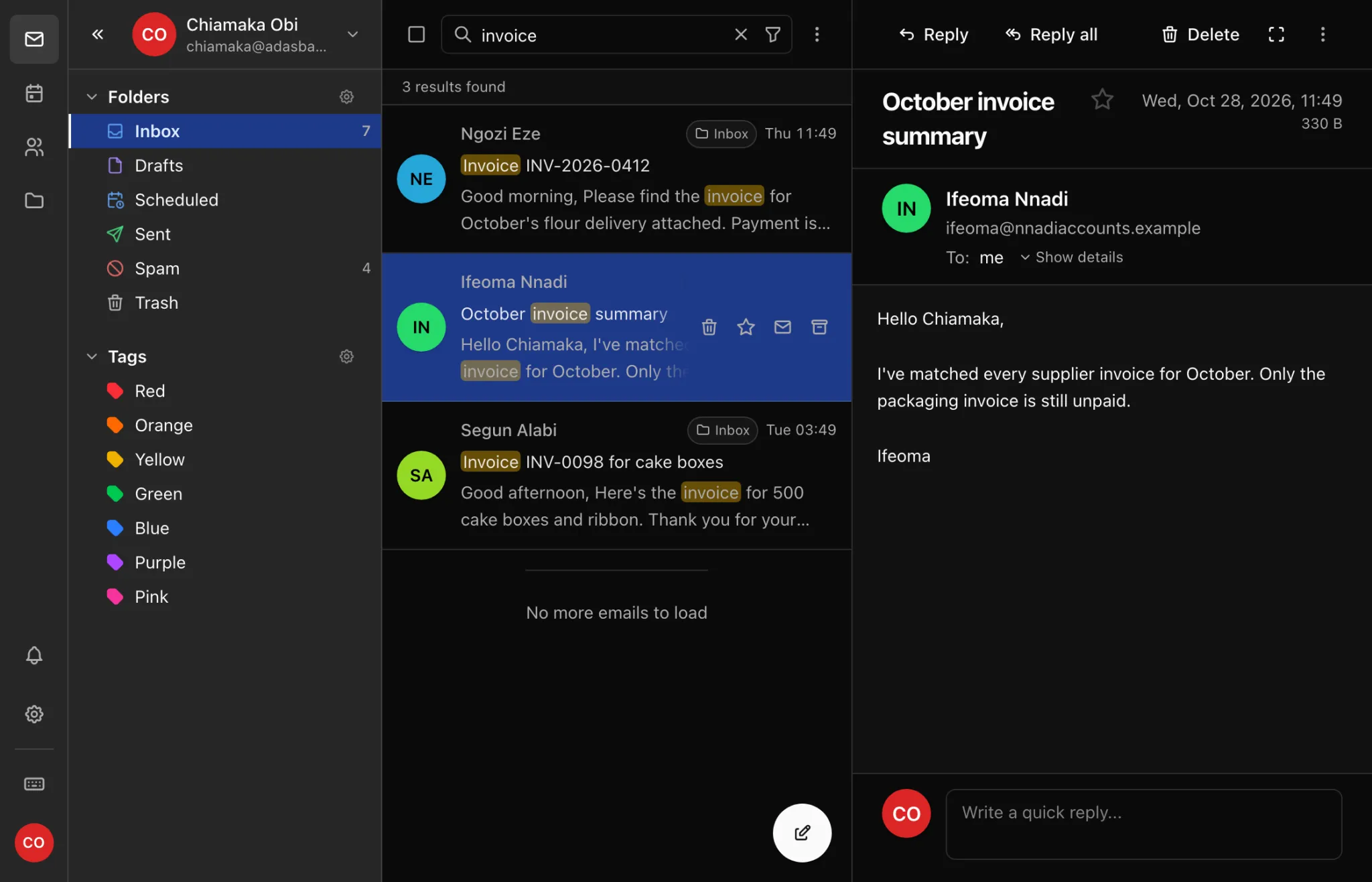This screenshot has width=1372, height=882.
Task: Open the Spam folder
Action: point(226,268)
